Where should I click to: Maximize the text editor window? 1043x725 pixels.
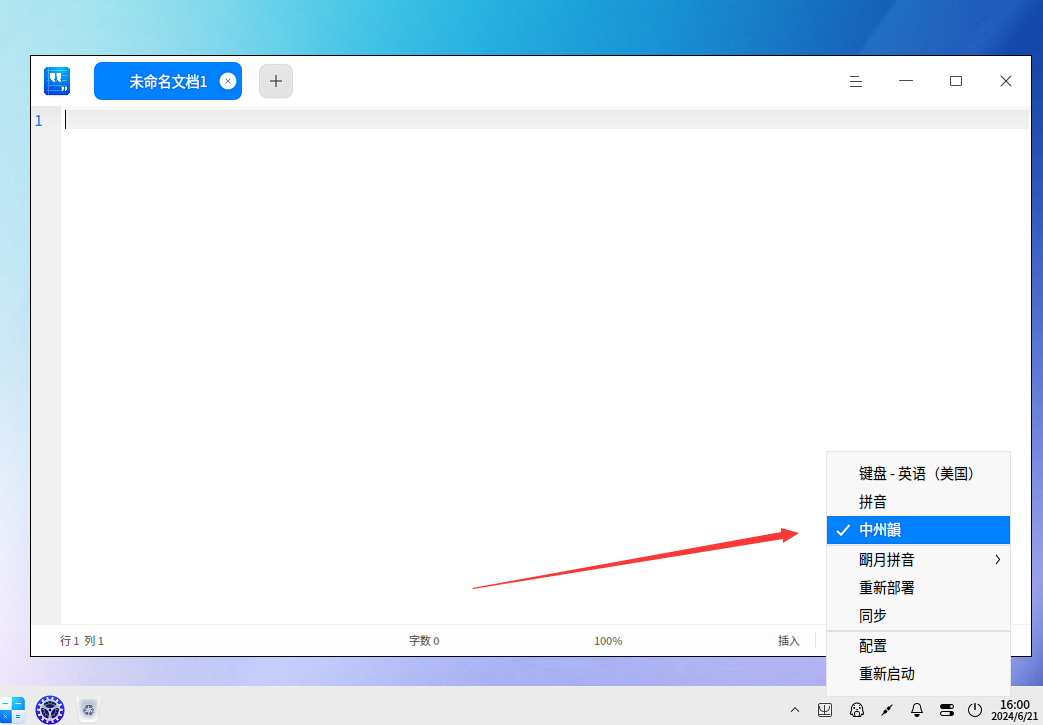956,81
